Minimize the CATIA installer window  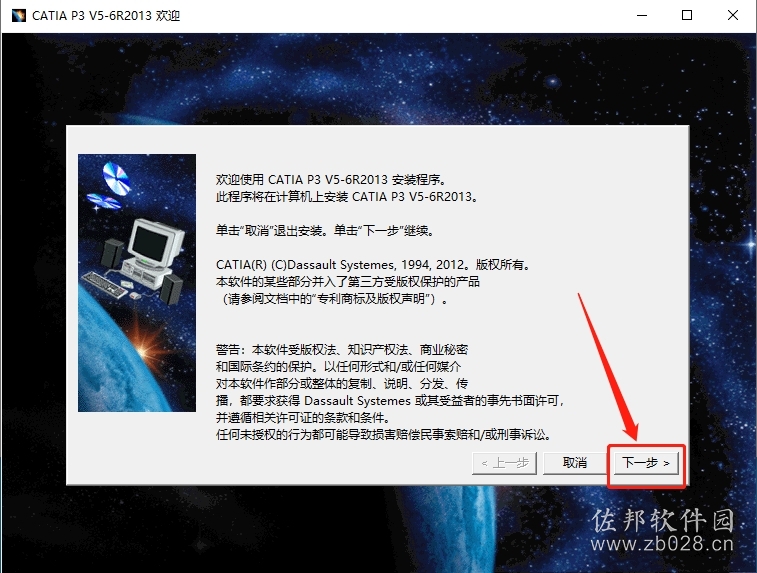click(642, 15)
